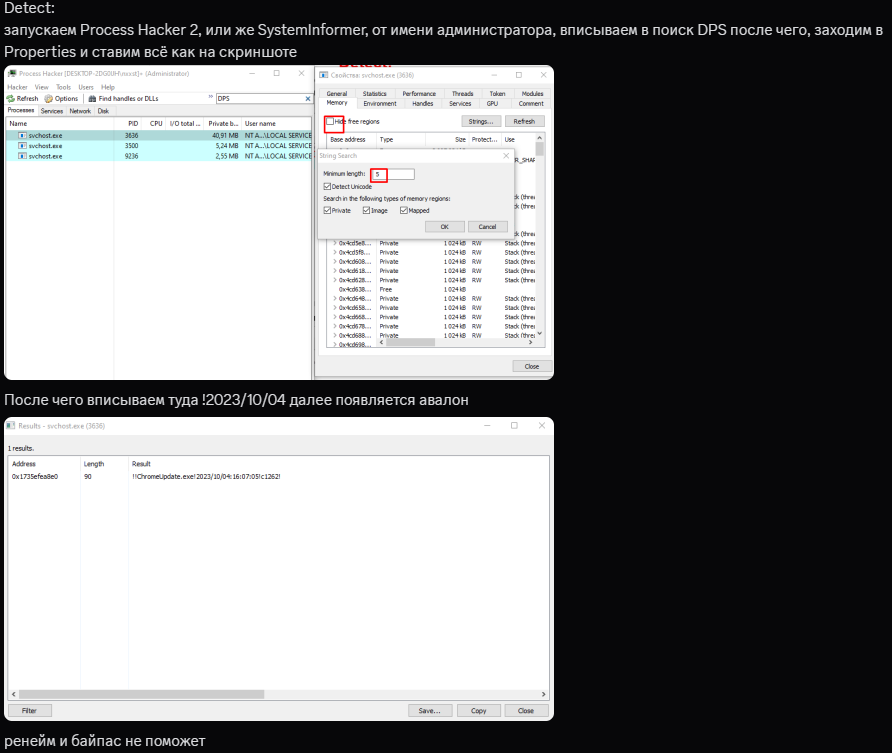Click the Results window horizontal scrollbar thumb
This screenshot has height=753, width=892.
point(141,694)
